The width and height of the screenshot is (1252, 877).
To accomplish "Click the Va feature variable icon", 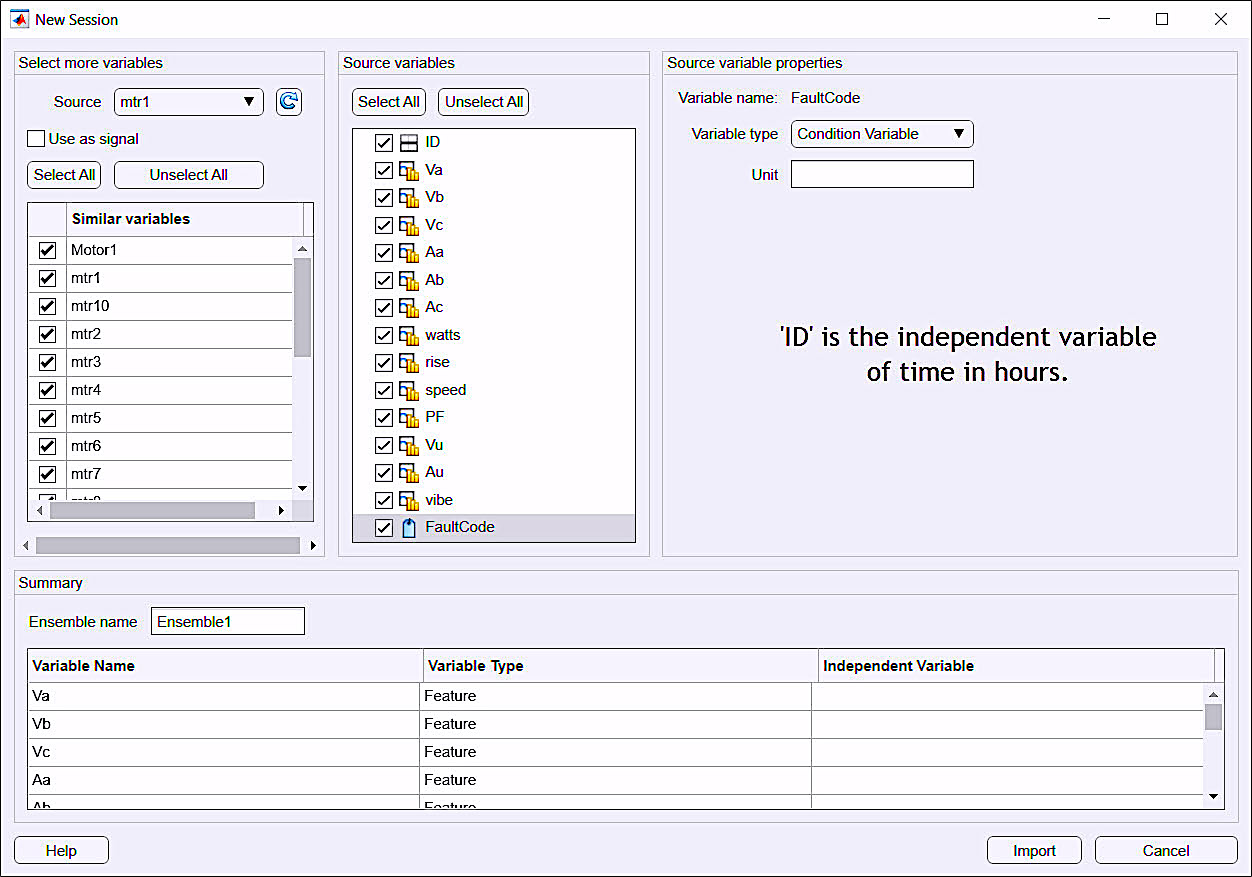I will point(408,170).
